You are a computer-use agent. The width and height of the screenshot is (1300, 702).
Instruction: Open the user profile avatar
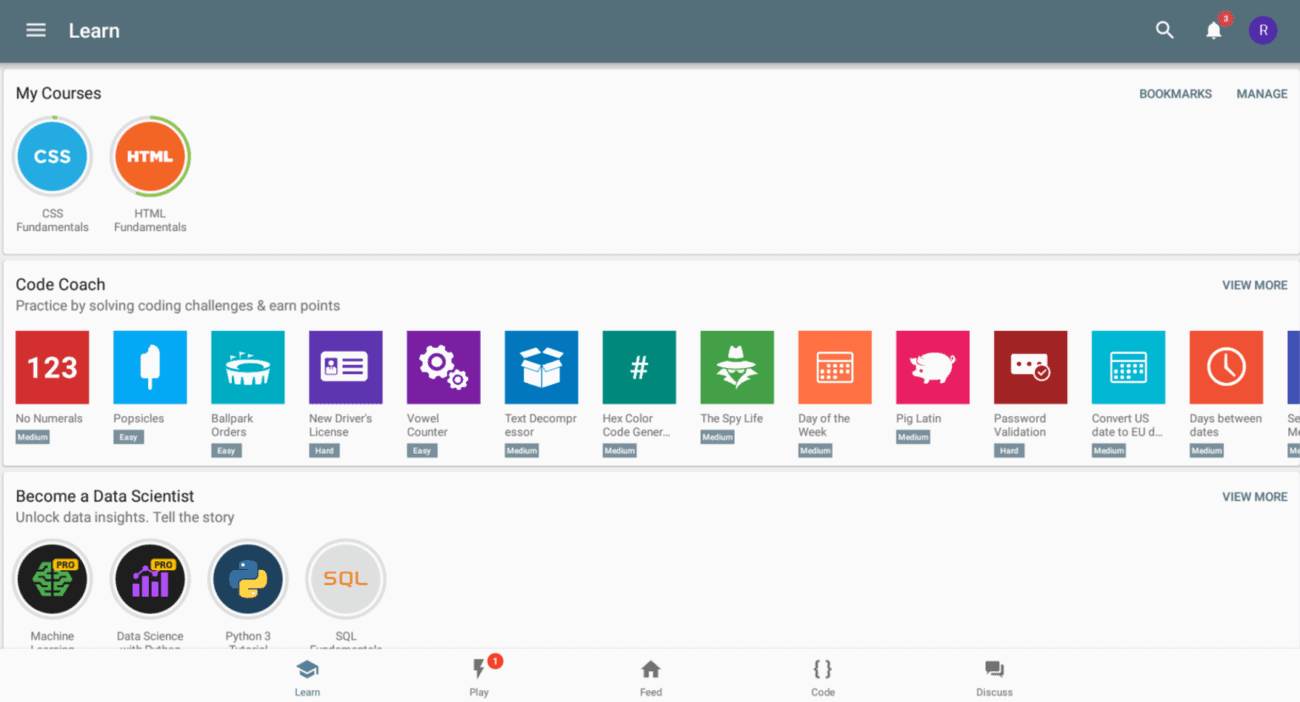pos(1263,30)
